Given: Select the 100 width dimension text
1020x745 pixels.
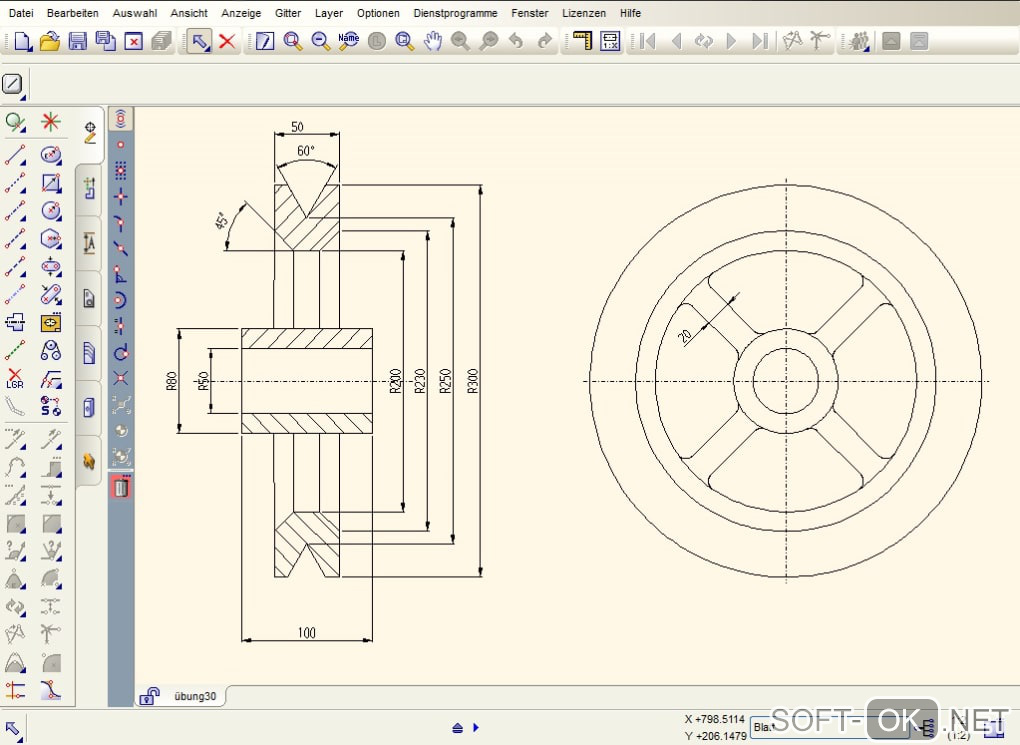Looking at the screenshot, I should click(x=306, y=632).
